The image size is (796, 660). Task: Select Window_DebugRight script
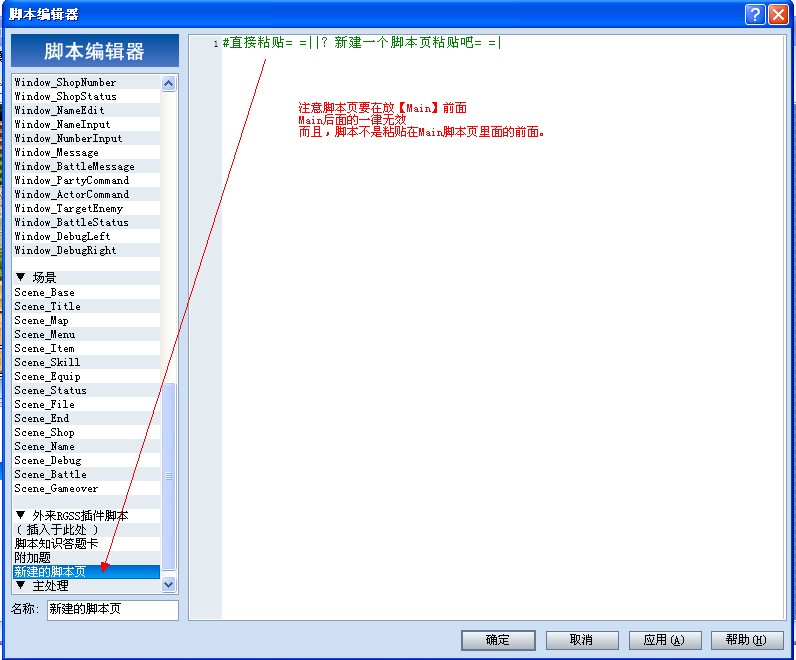(x=86, y=250)
